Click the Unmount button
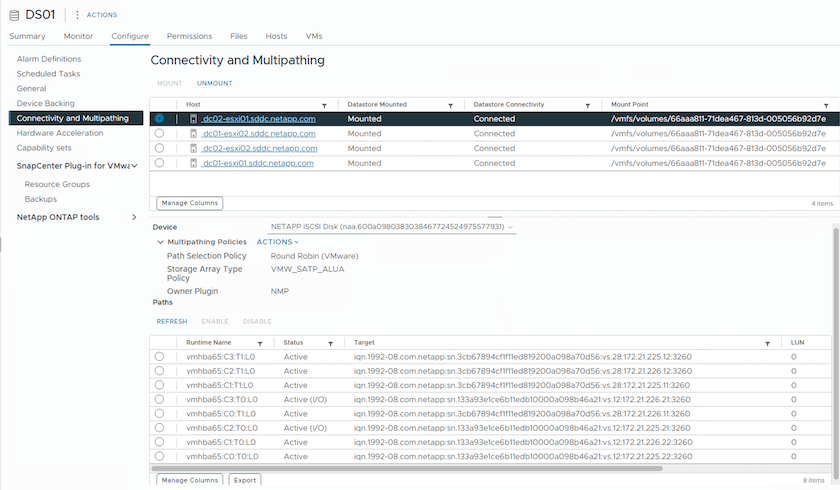 point(214,83)
